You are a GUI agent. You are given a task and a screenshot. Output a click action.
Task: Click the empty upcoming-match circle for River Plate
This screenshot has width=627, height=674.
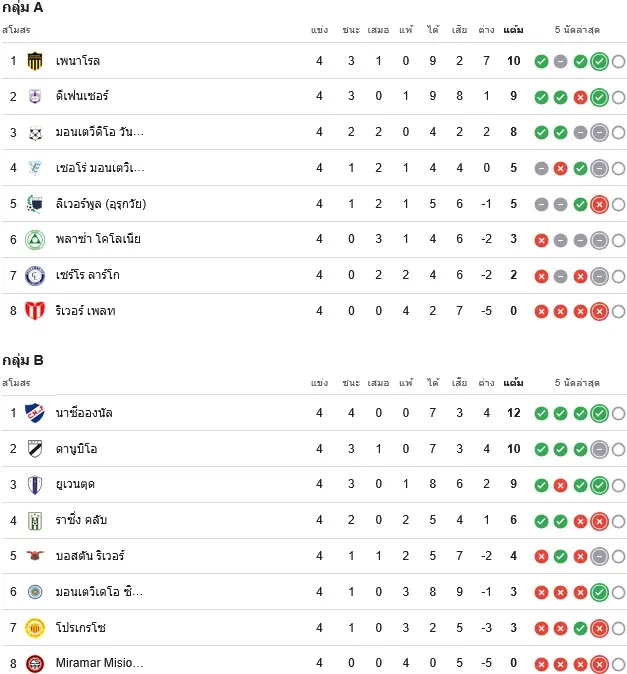tap(618, 312)
